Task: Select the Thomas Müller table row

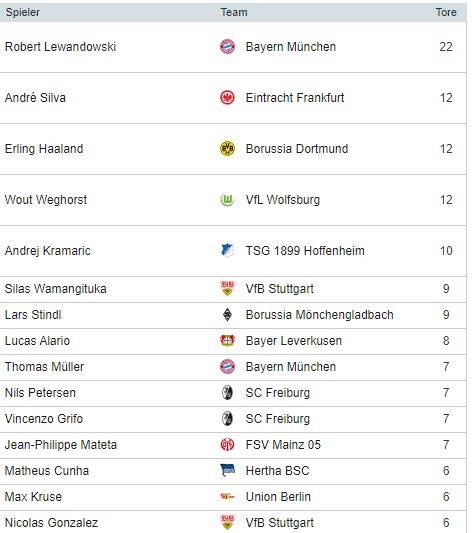Action: 233,367
